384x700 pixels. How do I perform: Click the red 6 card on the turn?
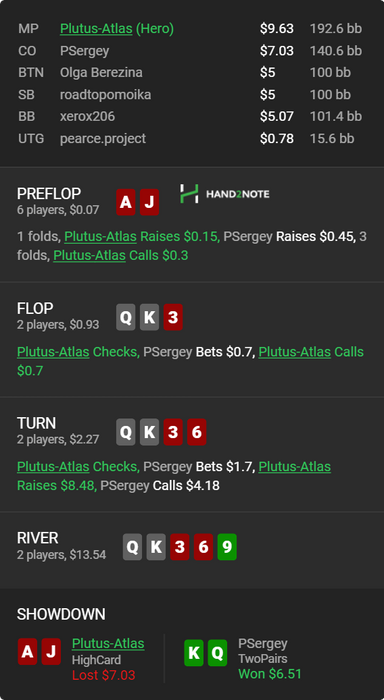[x=196, y=432]
